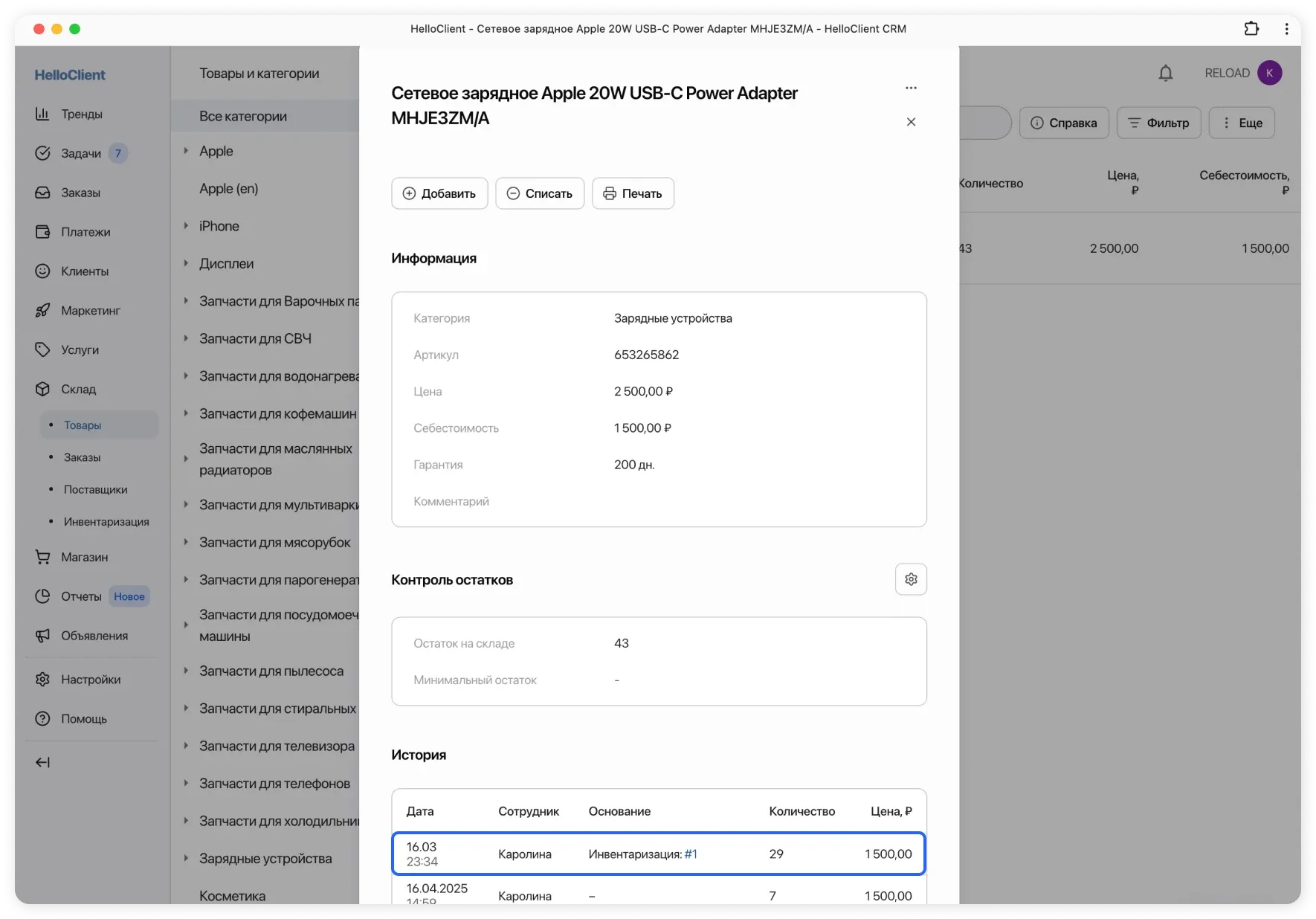The width and height of the screenshot is (1316, 919).
Task: Expand the Дисплеи category
Action: [x=186, y=263]
